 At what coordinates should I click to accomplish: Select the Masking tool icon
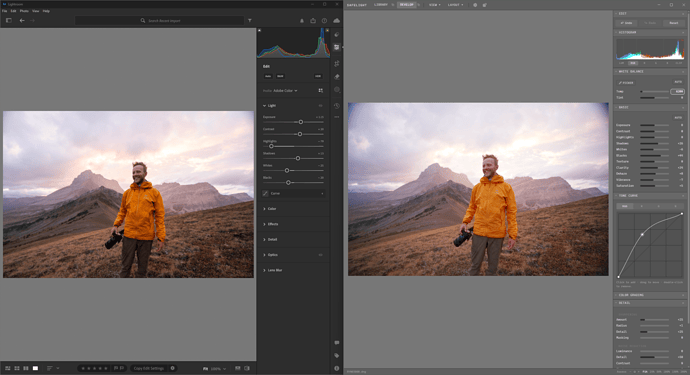[x=337, y=89]
